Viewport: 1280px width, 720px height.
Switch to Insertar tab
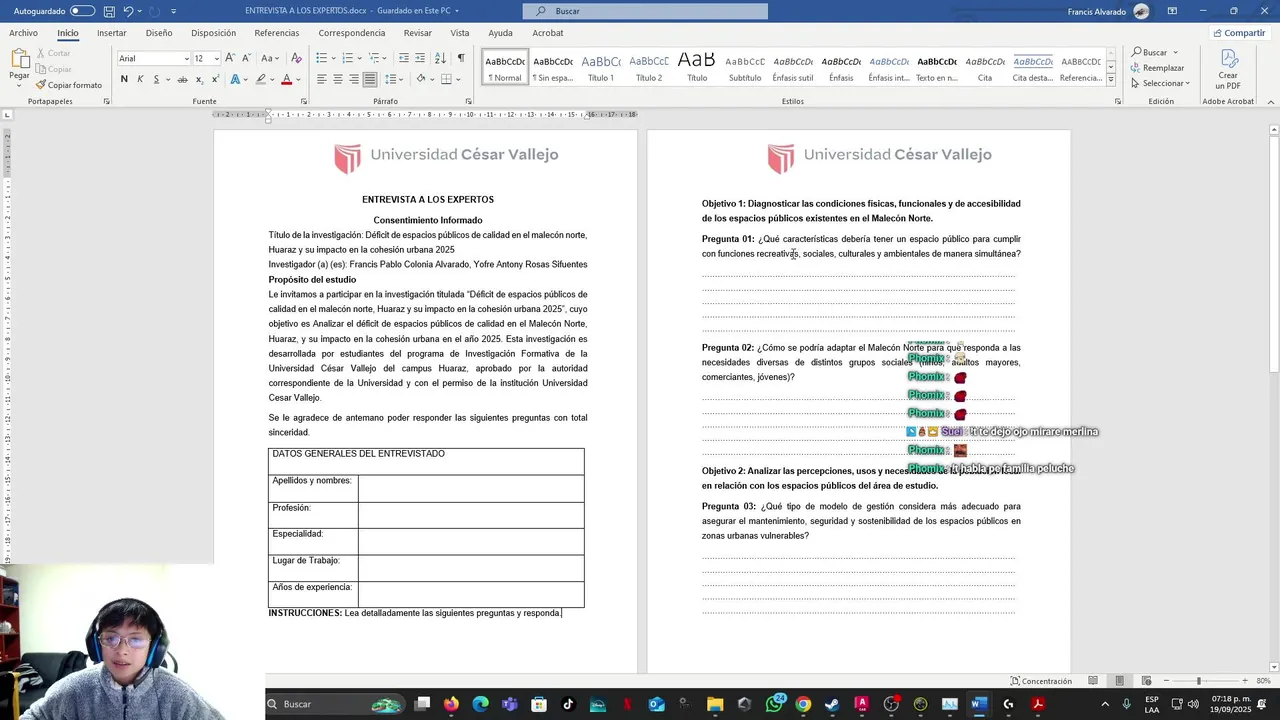[x=111, y=33]
